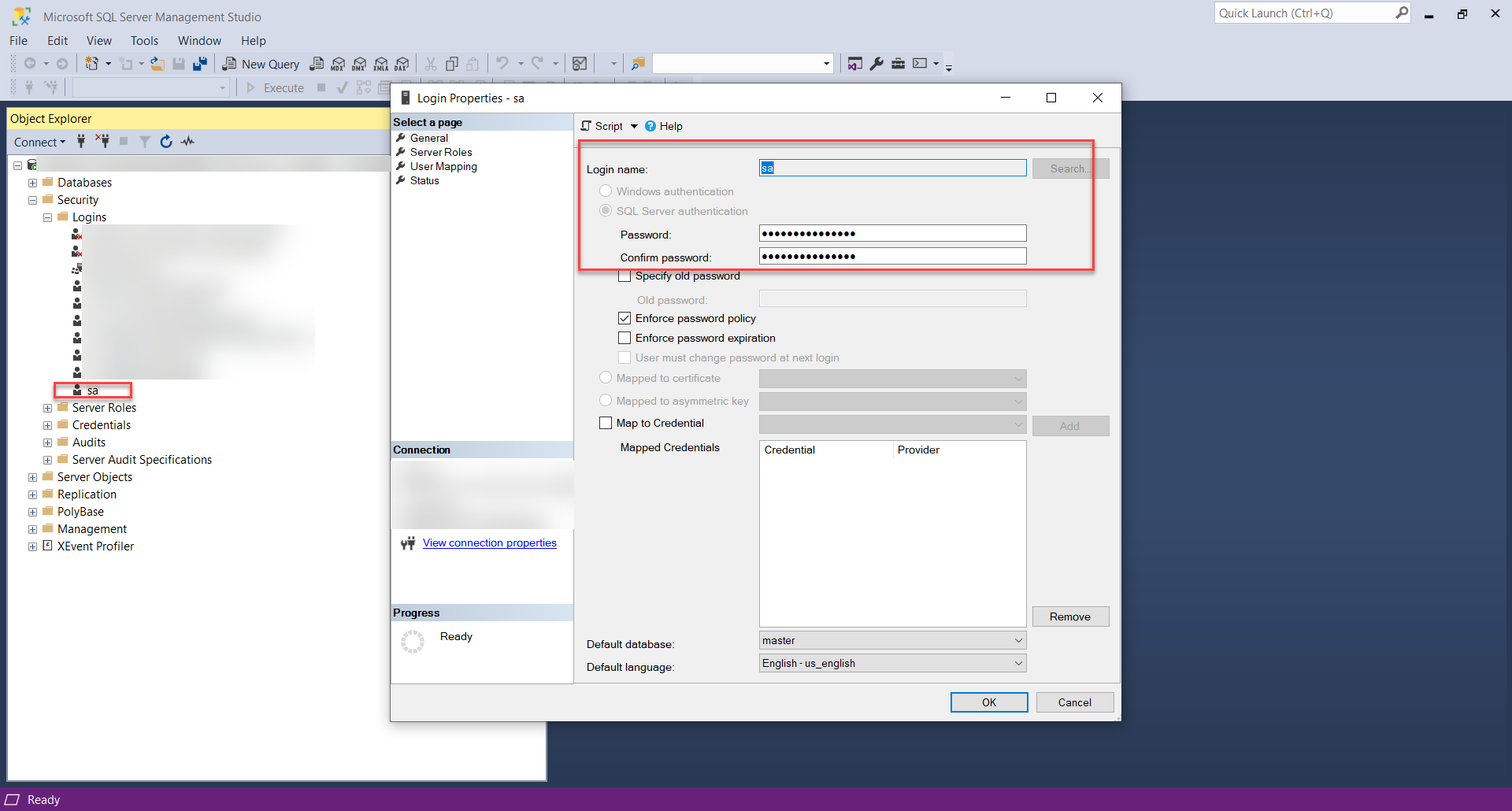Image resolution: width=1512 pixels, height=811 pixels.
Task: Expand the Server Roles folder node
Action: [x=48, y=408]
